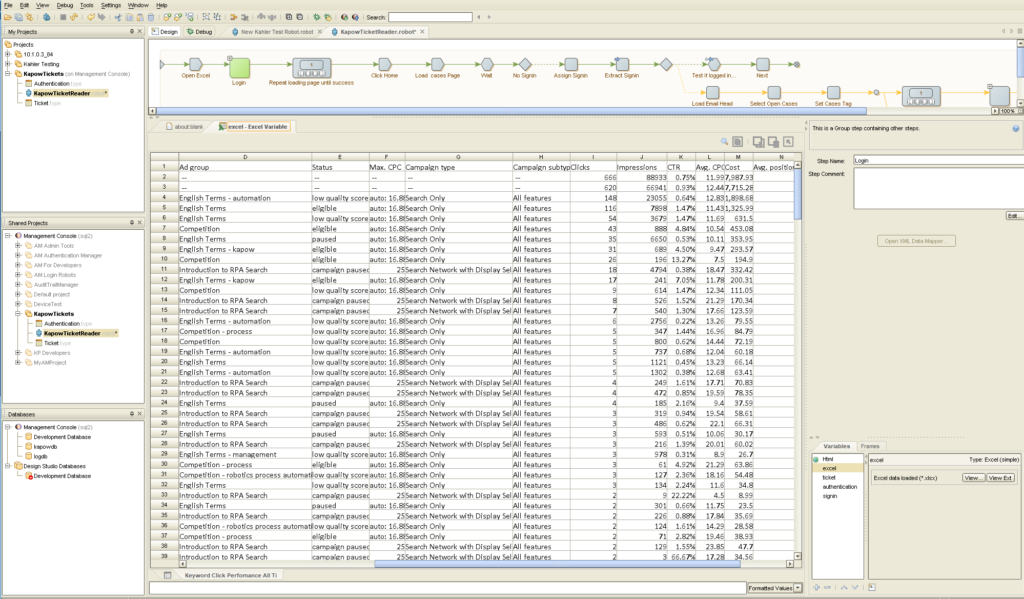1024x599 pixels.
Task: Move variable down with the down arrow icon
Action: [855, 587]
